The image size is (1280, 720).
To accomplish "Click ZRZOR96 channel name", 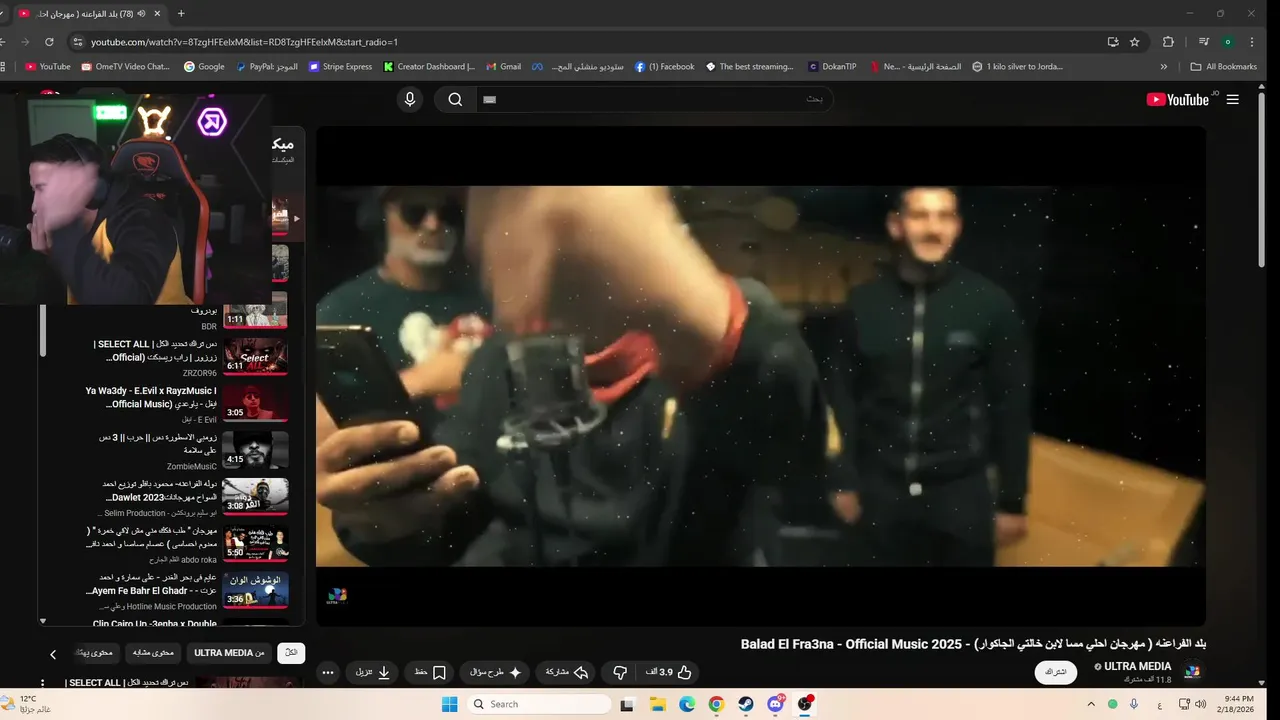I will [x=200, y=372].
